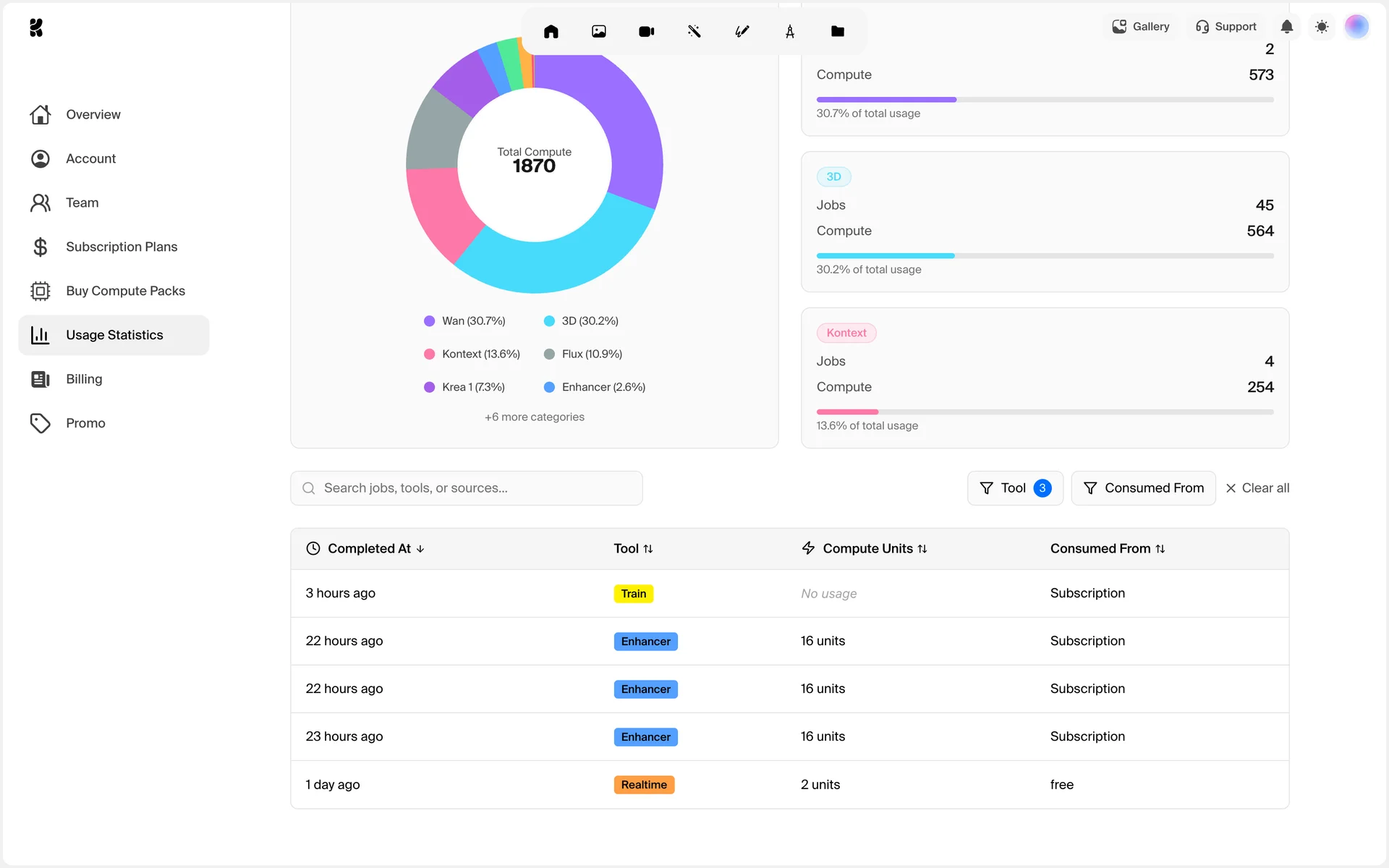Open the folder assets icon
The height and width of the screenshot is (868, 1389).
[838, 31]
